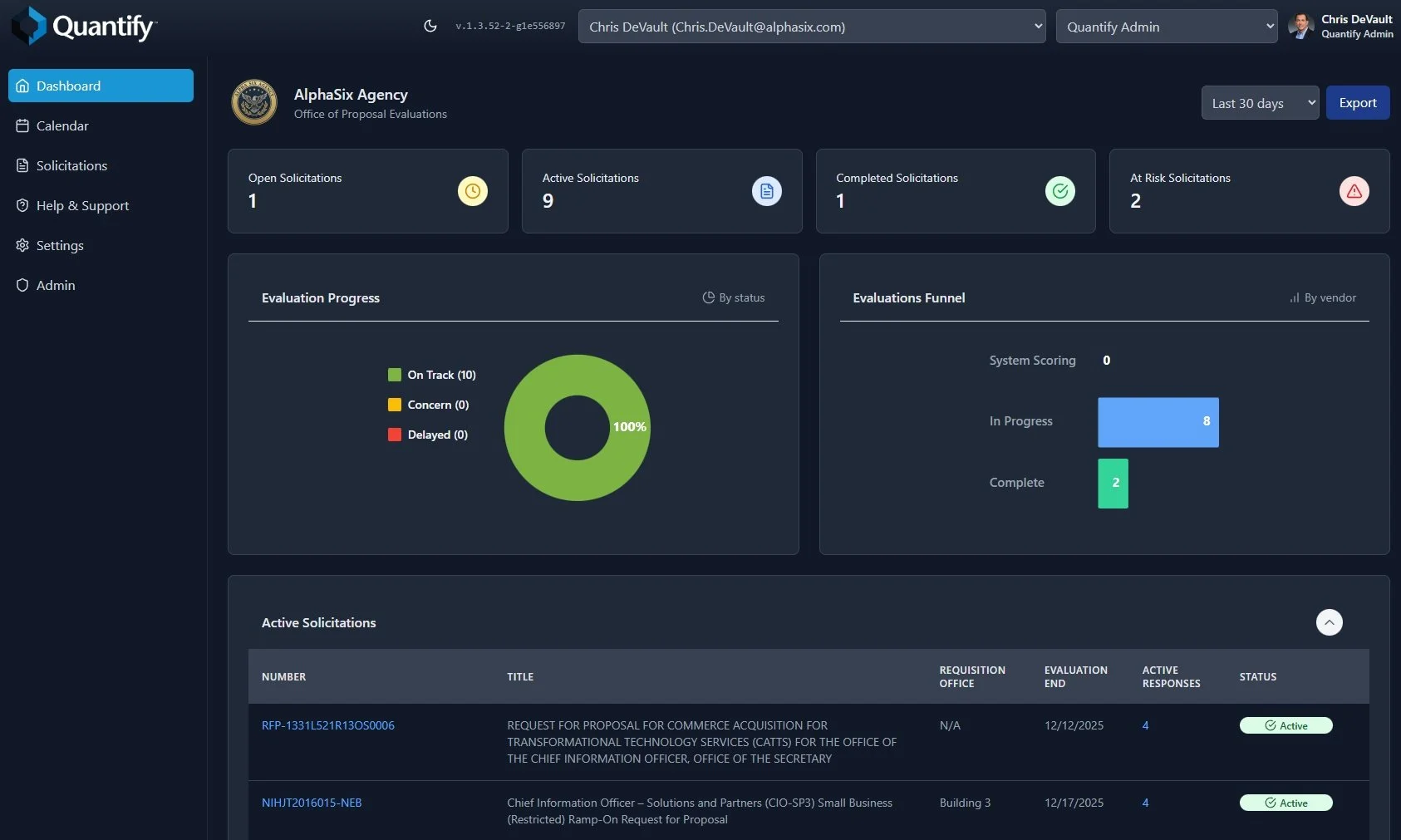
Task: Click the Evaluations Funnel heading
Action: 909,297
